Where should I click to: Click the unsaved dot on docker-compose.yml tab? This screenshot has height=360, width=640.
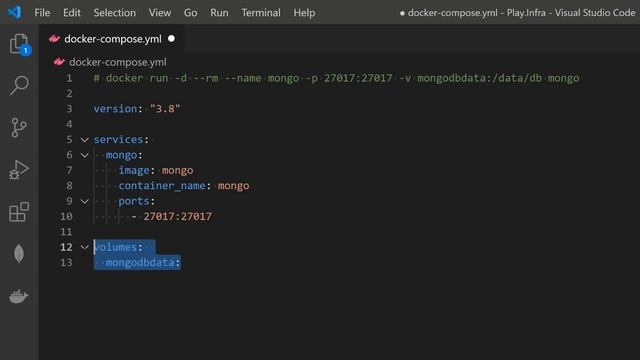coord(171,38)
